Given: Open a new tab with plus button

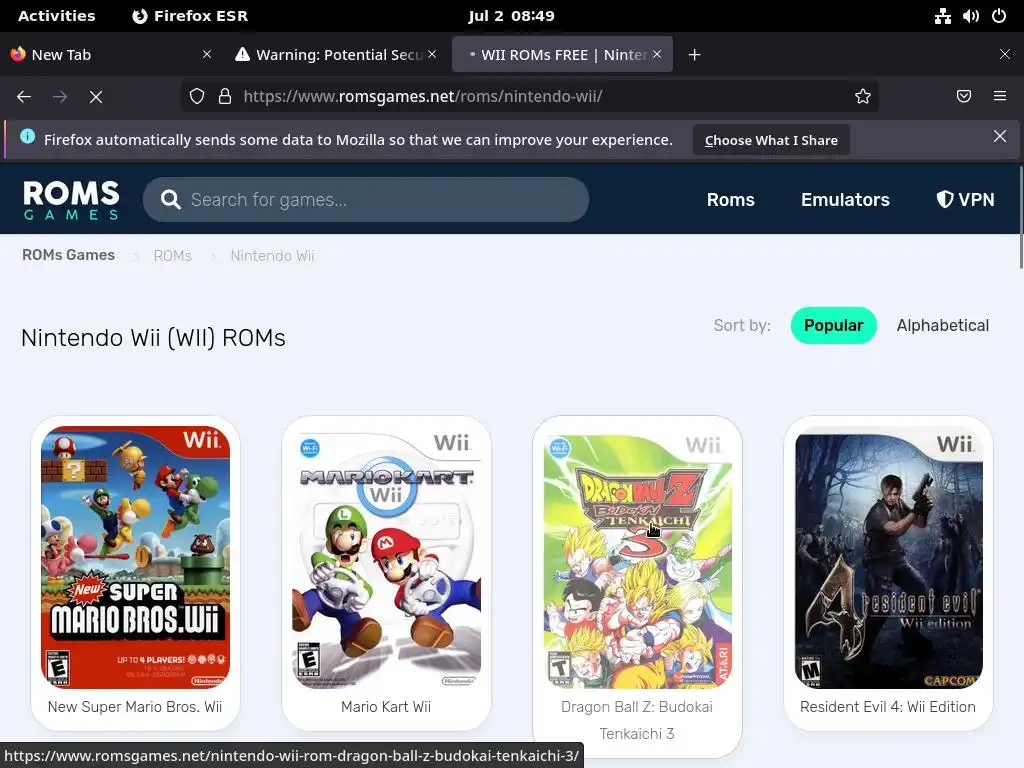Looking at the screenshot, I should pyautogui.click(x=695, y=55).
